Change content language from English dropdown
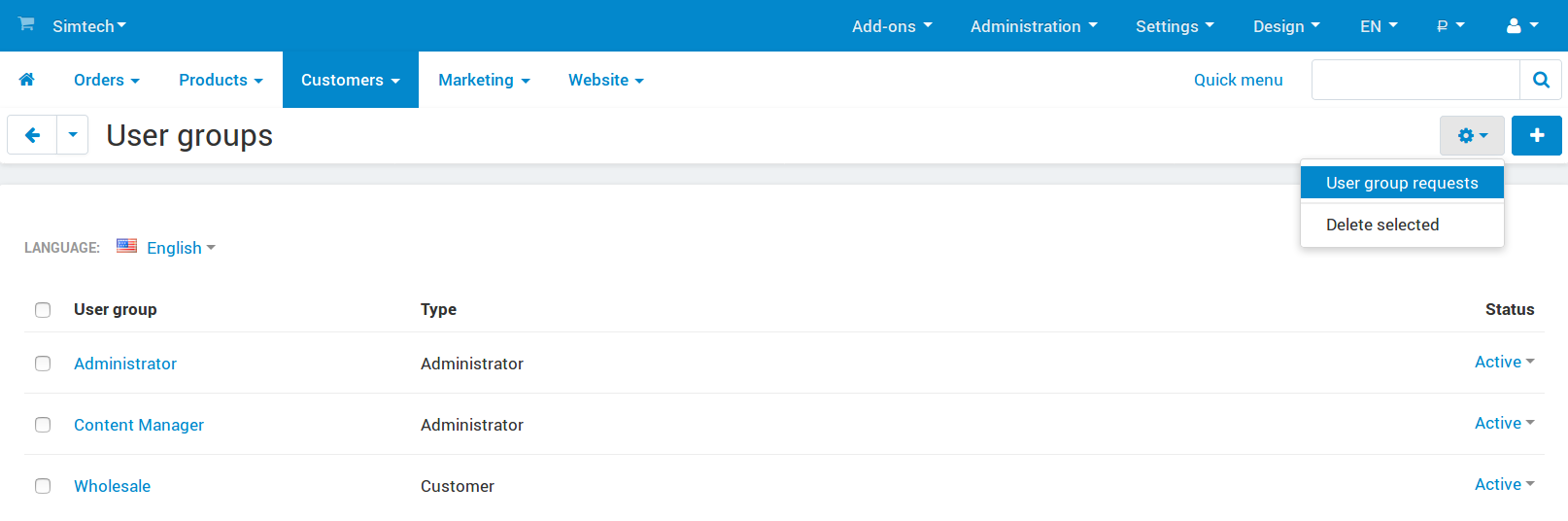 pos(181,248)
